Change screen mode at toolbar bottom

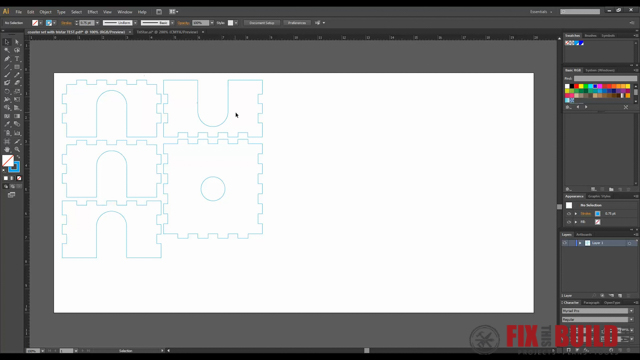click(x=11, y=195)
